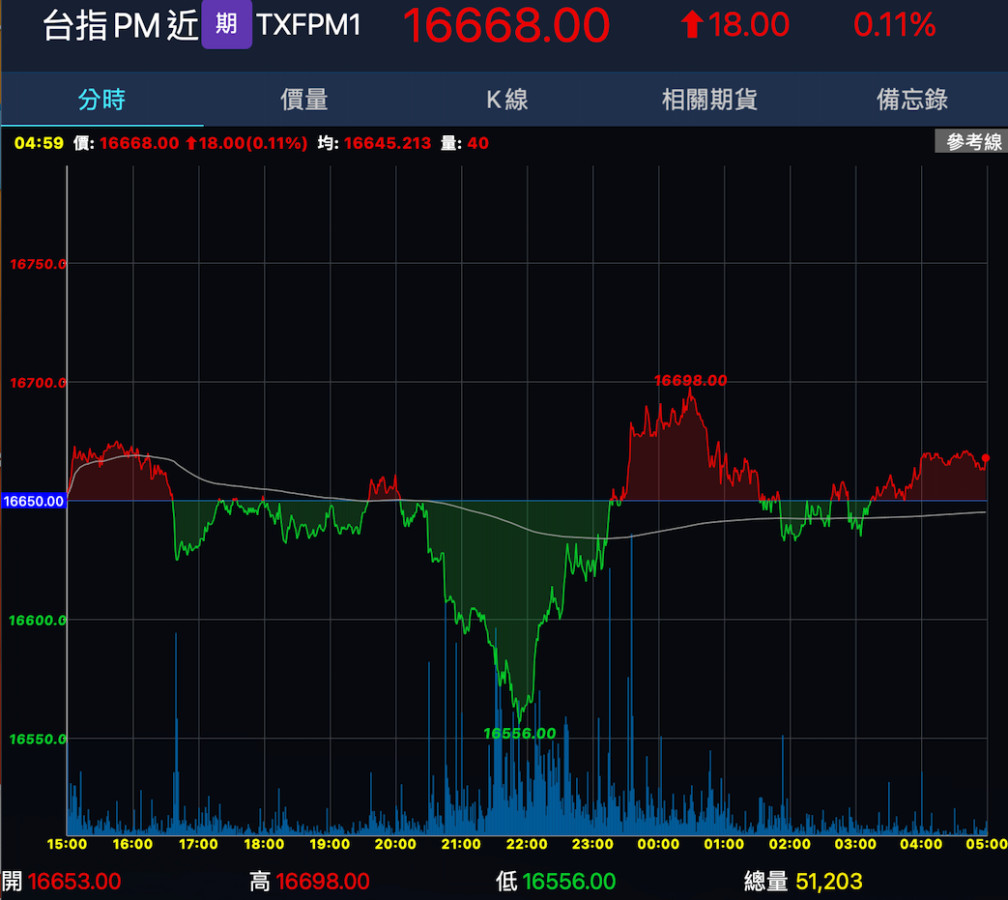The height and width of the screenshot is (900, 1008).
Task: Click the 0.11% change percentage
Action: [x=894, y=25]
